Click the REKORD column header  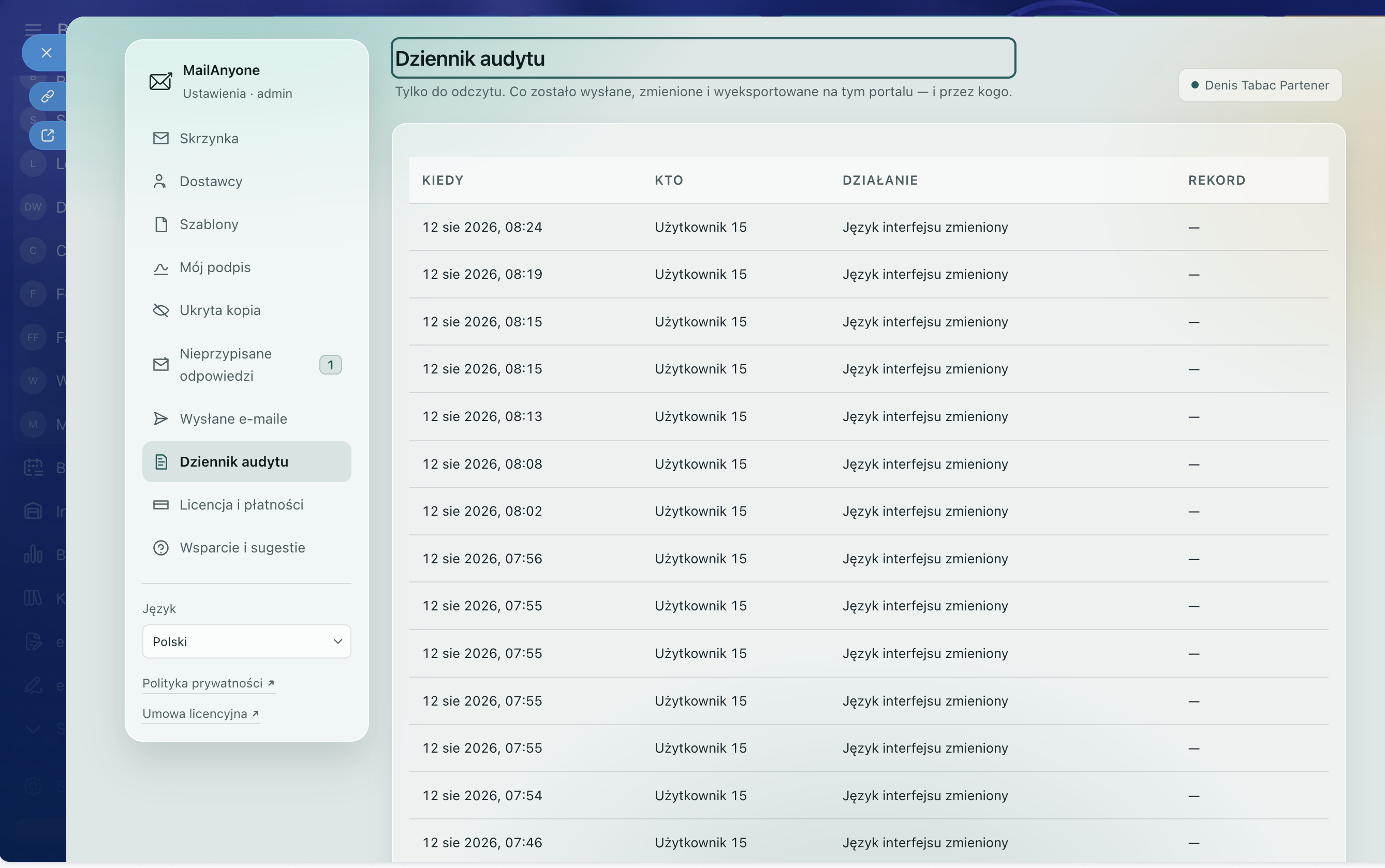[x=1217, y=180]
